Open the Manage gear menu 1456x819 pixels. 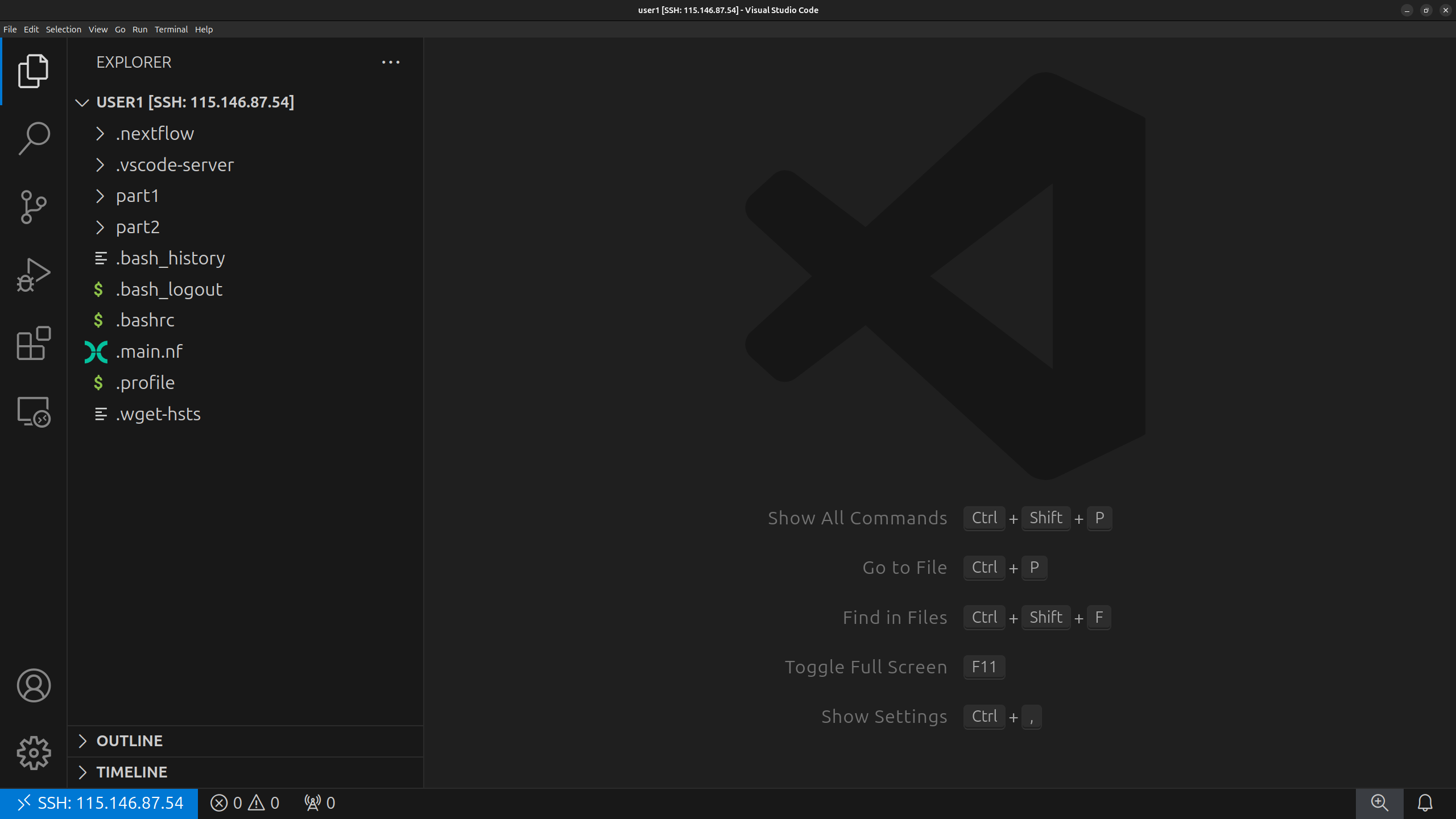click(x=34, y=753)
